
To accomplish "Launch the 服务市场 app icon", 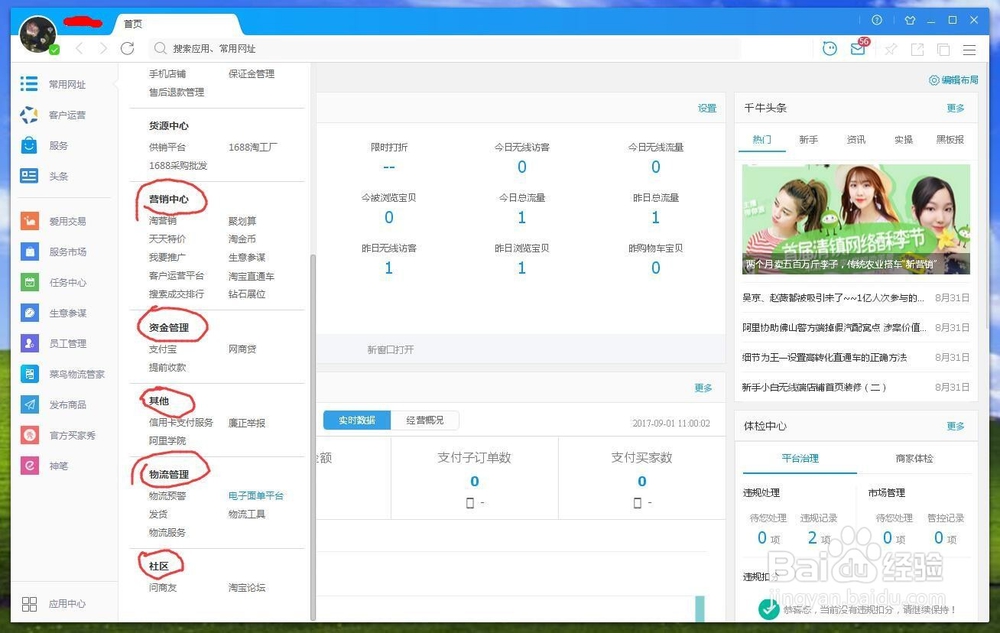I will point(29,252).
